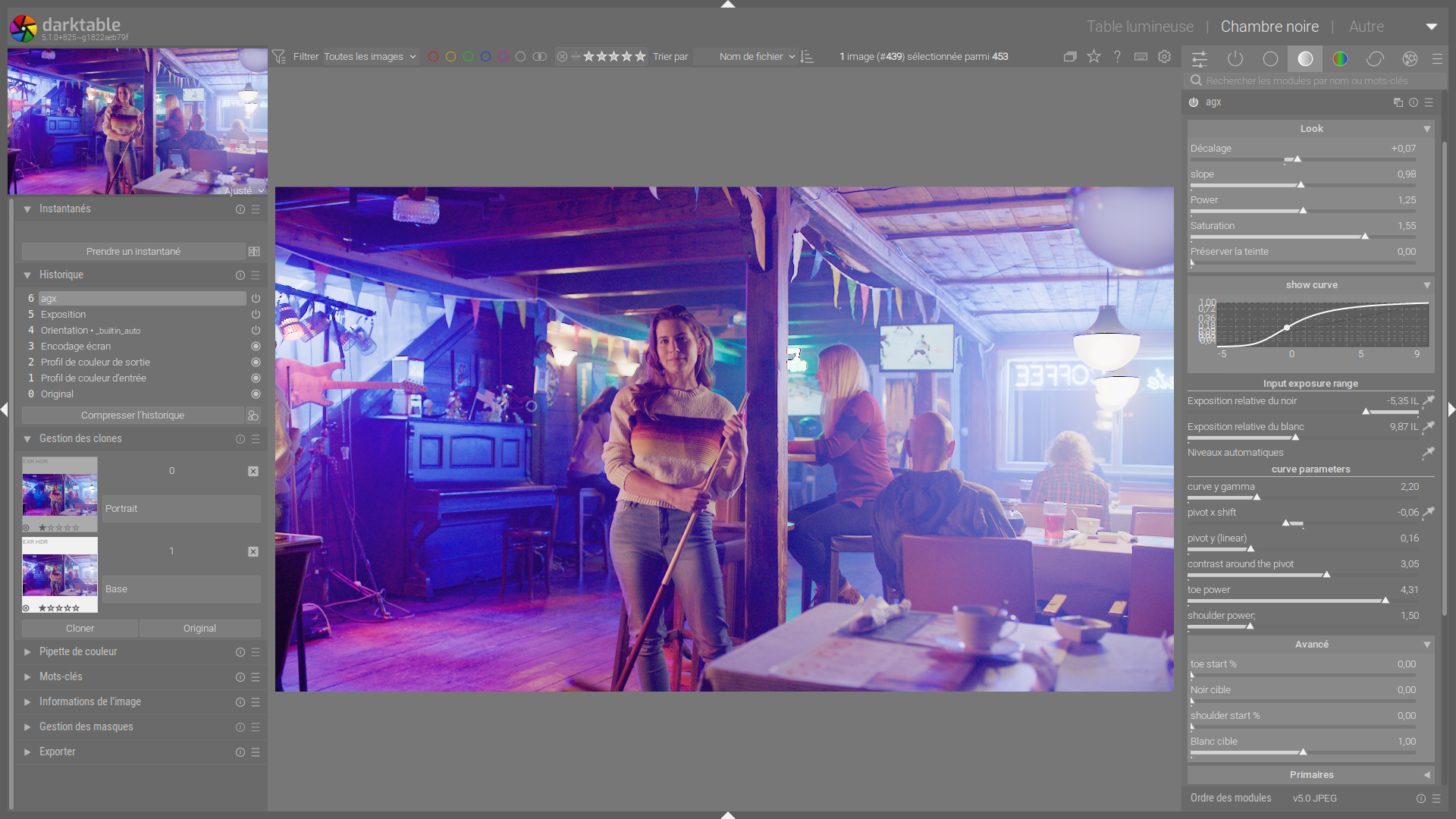Toggle the agx module power switch
Viewport: 1456px width, 819px height.
1194,102
